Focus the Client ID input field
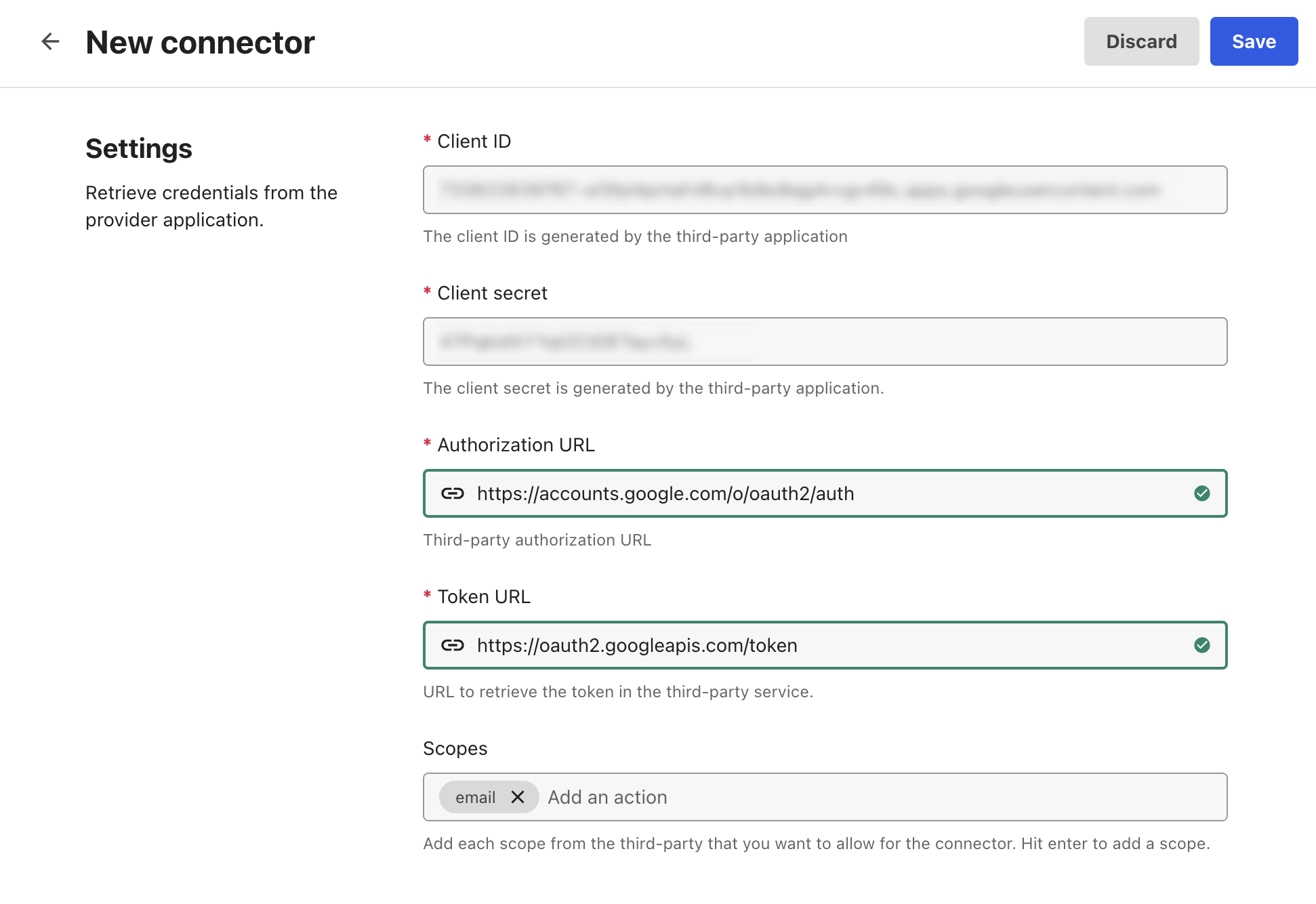 coord(825,190)
